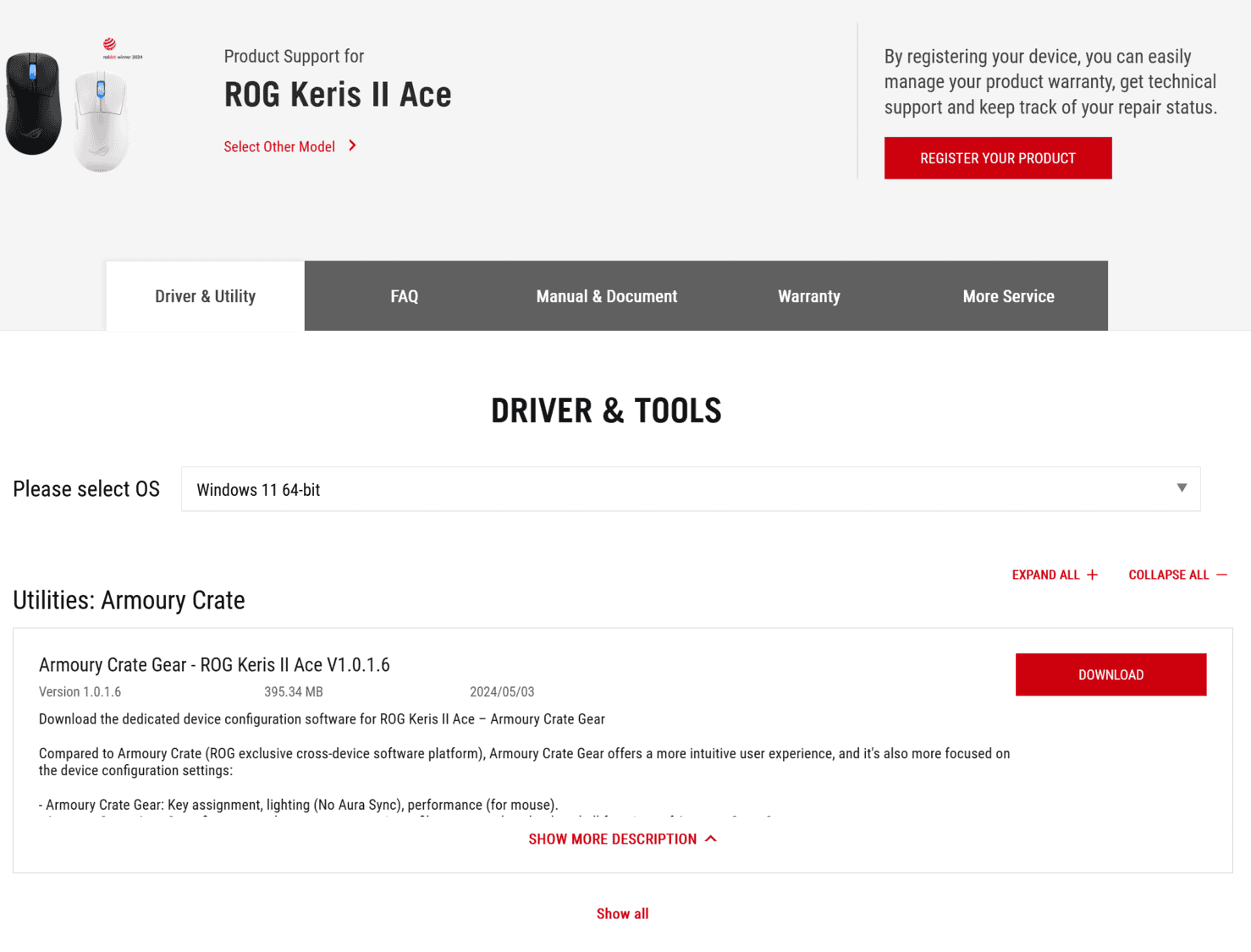The image size is (1251, 952).
Task: Click Expand All
Action: coord(1046,575)
